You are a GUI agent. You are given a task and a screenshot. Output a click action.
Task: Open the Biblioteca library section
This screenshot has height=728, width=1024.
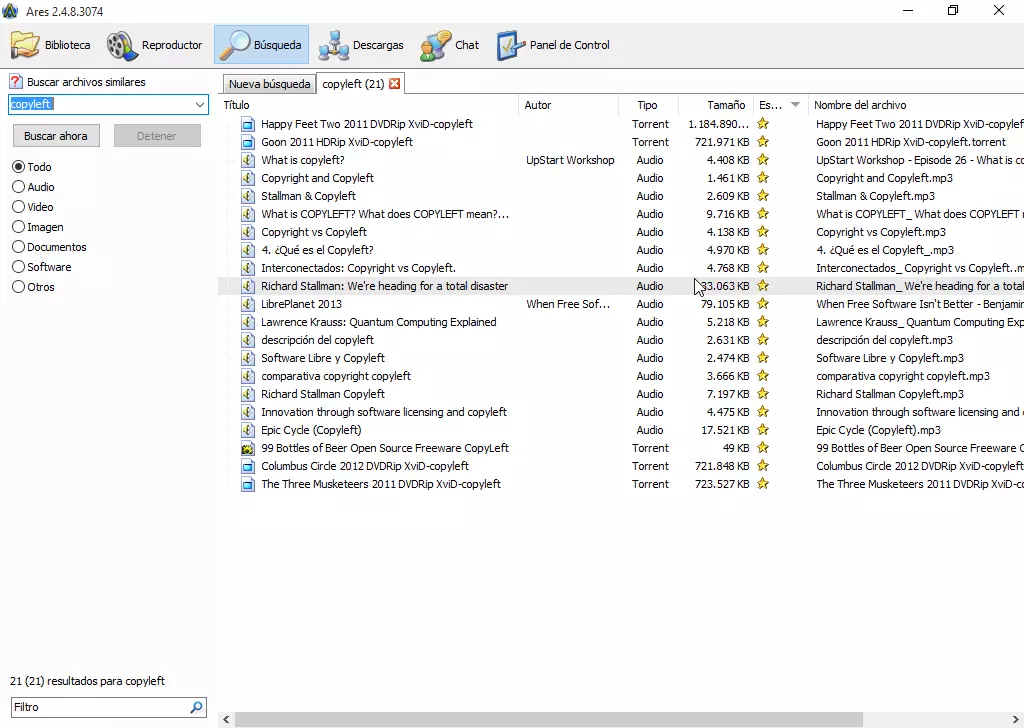(51, 45)
